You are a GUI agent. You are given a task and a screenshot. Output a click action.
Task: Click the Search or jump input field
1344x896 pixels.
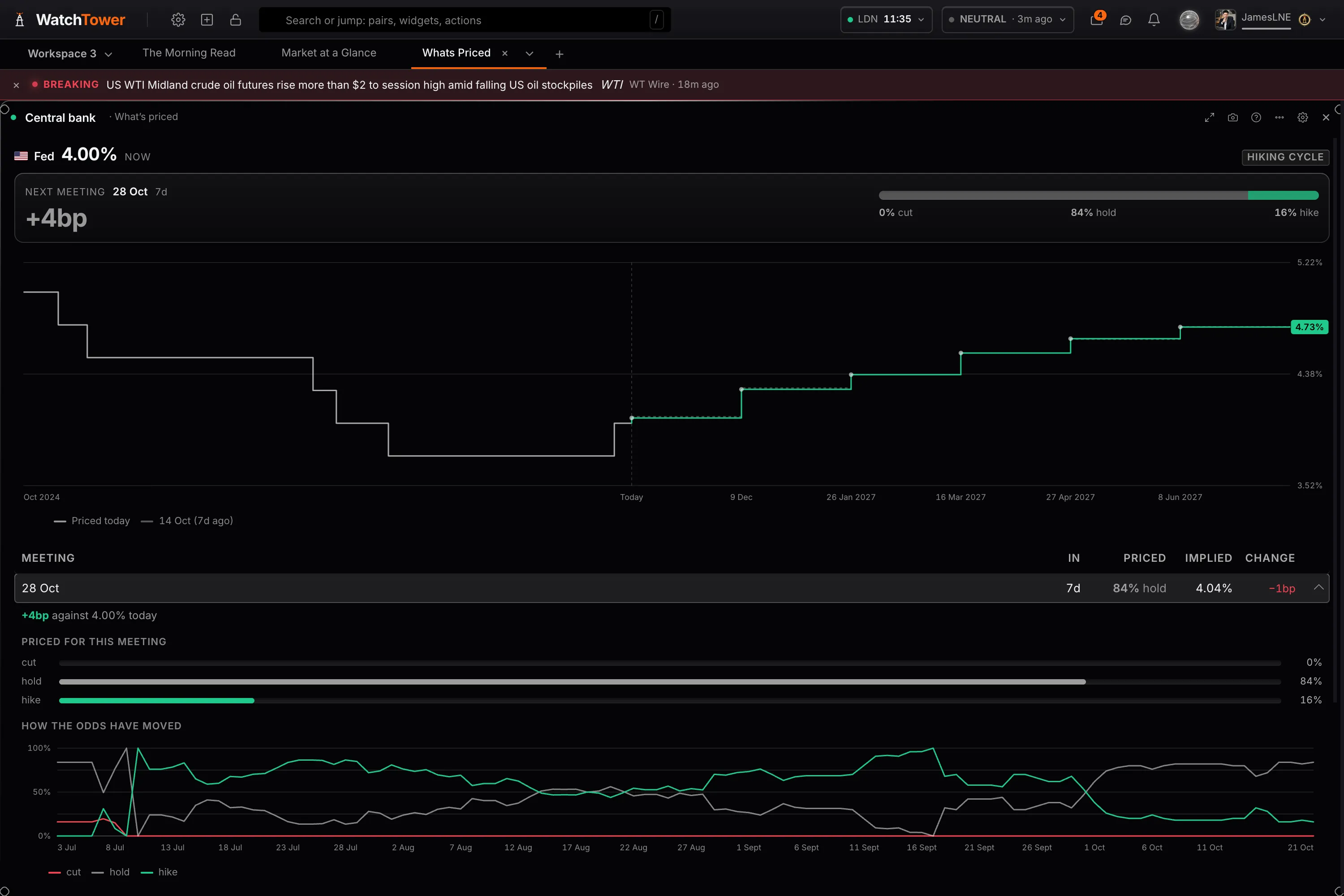coord(465,20)
